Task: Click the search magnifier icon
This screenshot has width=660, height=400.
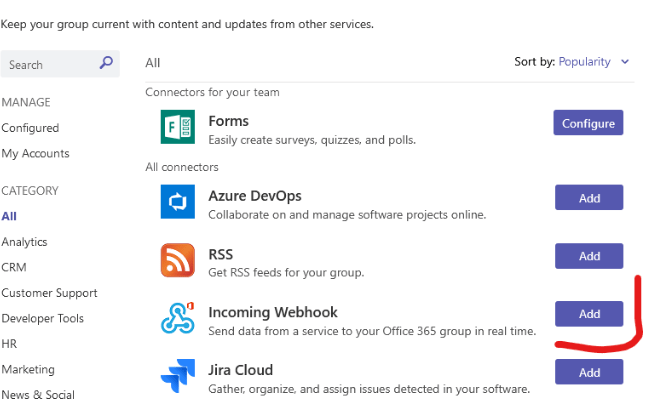Action: (106, 64)
